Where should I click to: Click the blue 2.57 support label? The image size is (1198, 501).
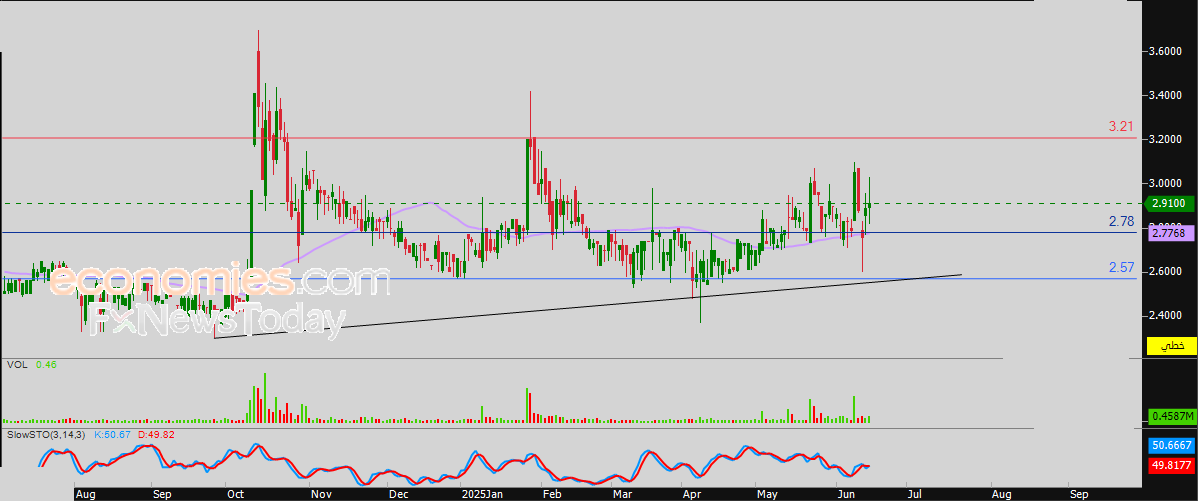pos(1121,268)
